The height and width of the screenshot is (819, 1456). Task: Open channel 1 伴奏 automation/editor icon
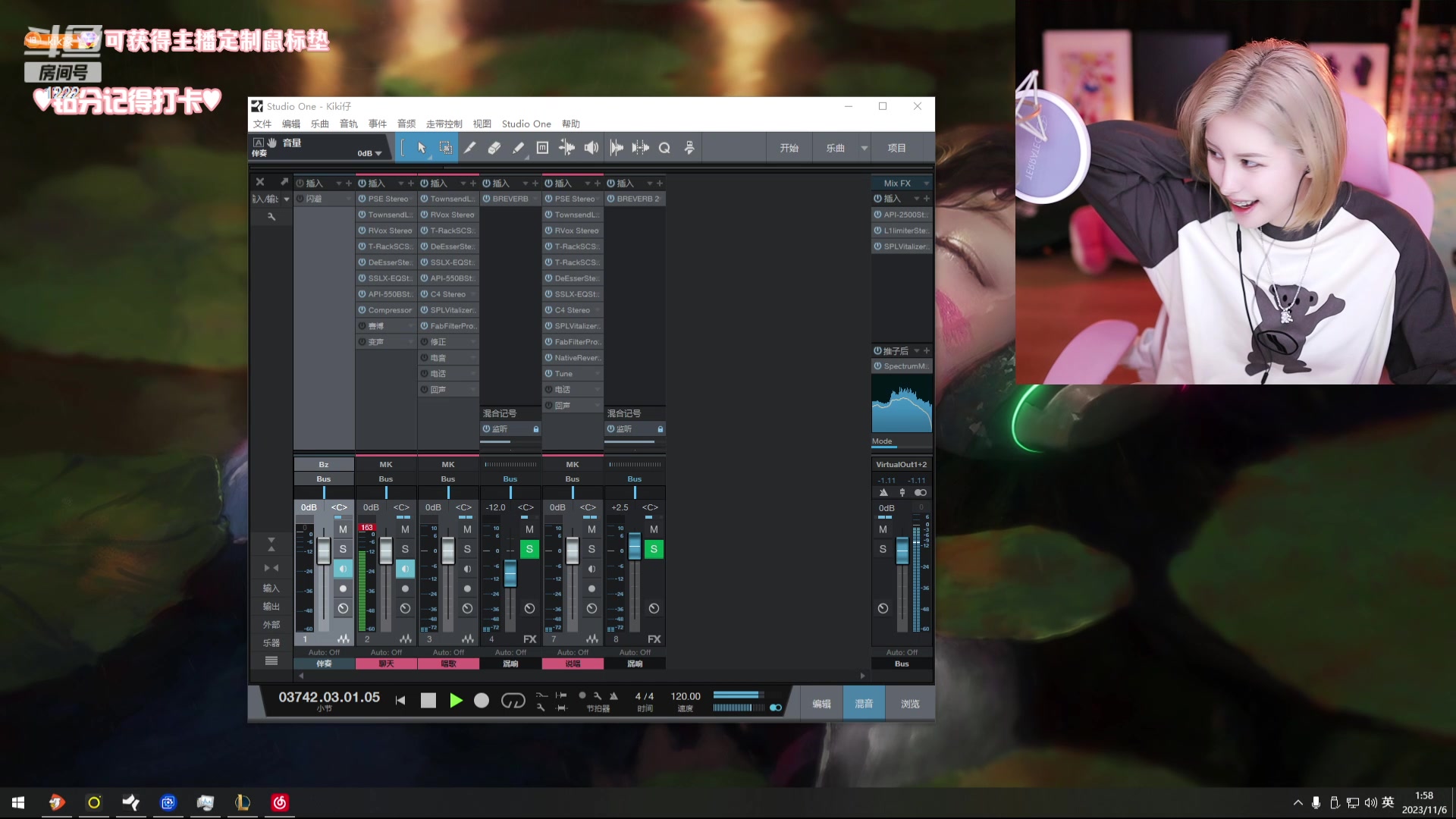tap(344, 639)
